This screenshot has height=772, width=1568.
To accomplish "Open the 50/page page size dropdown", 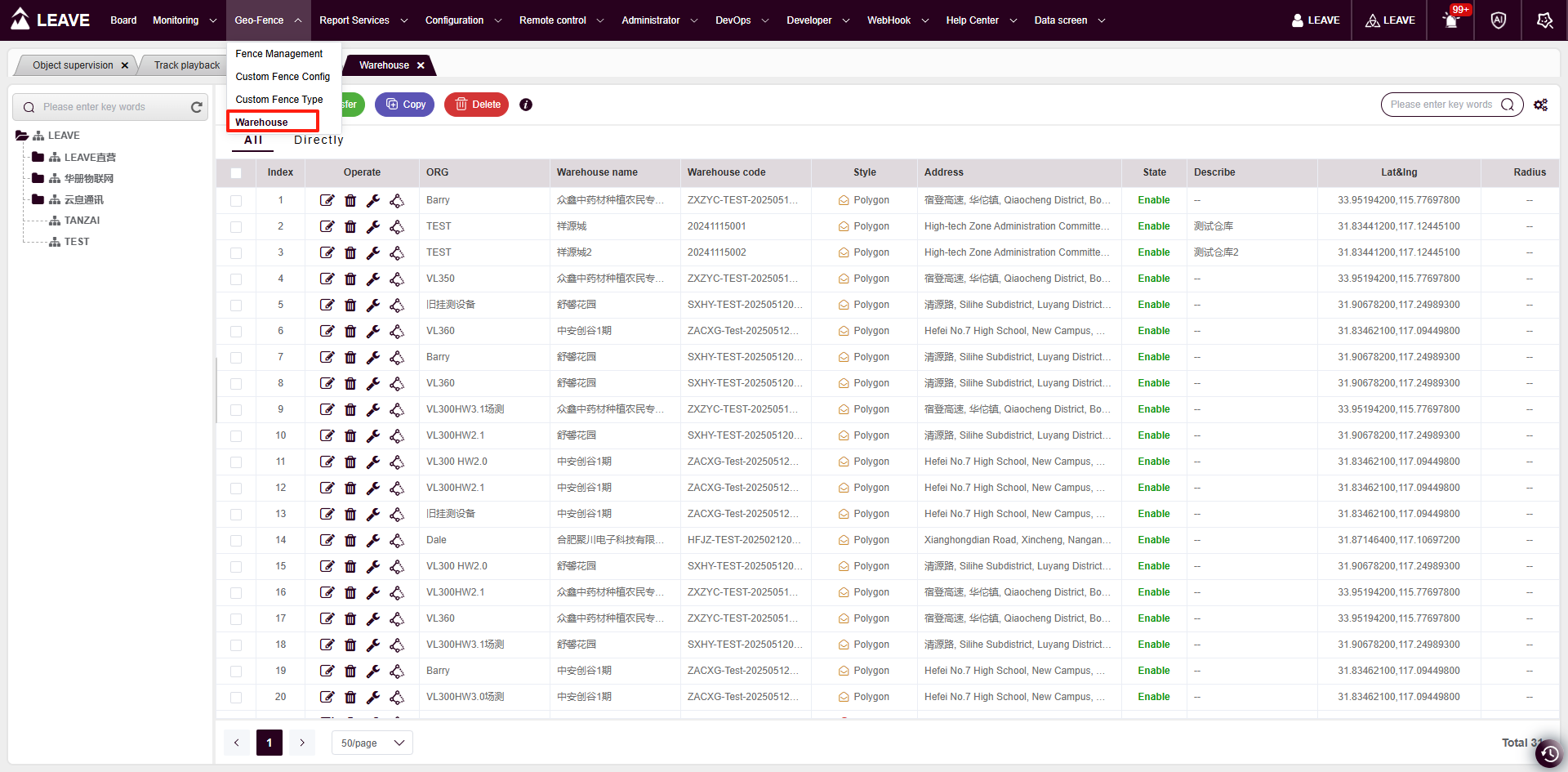I will (372, 743).
